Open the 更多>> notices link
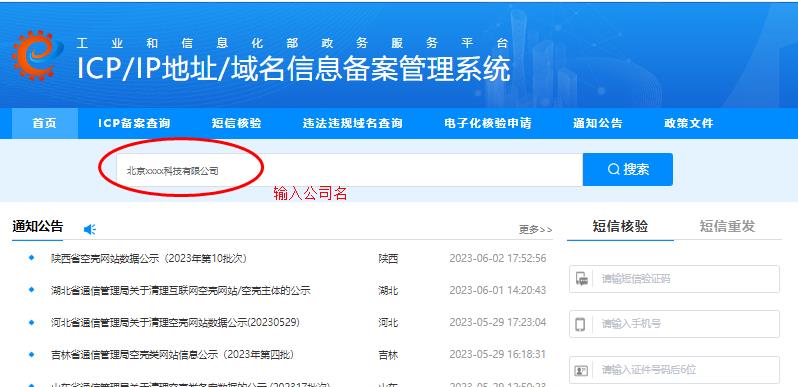This screenshot has height=387, width=798. (x=535, y=230)
